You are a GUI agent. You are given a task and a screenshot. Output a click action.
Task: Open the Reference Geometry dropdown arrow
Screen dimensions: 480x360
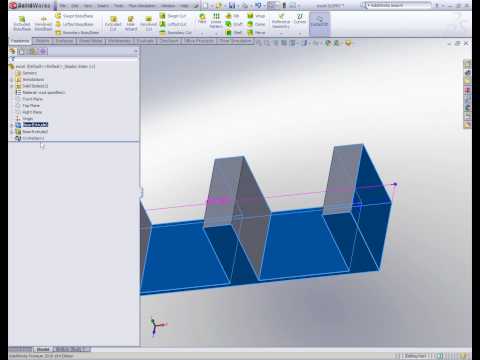click(x=281, y=33)
